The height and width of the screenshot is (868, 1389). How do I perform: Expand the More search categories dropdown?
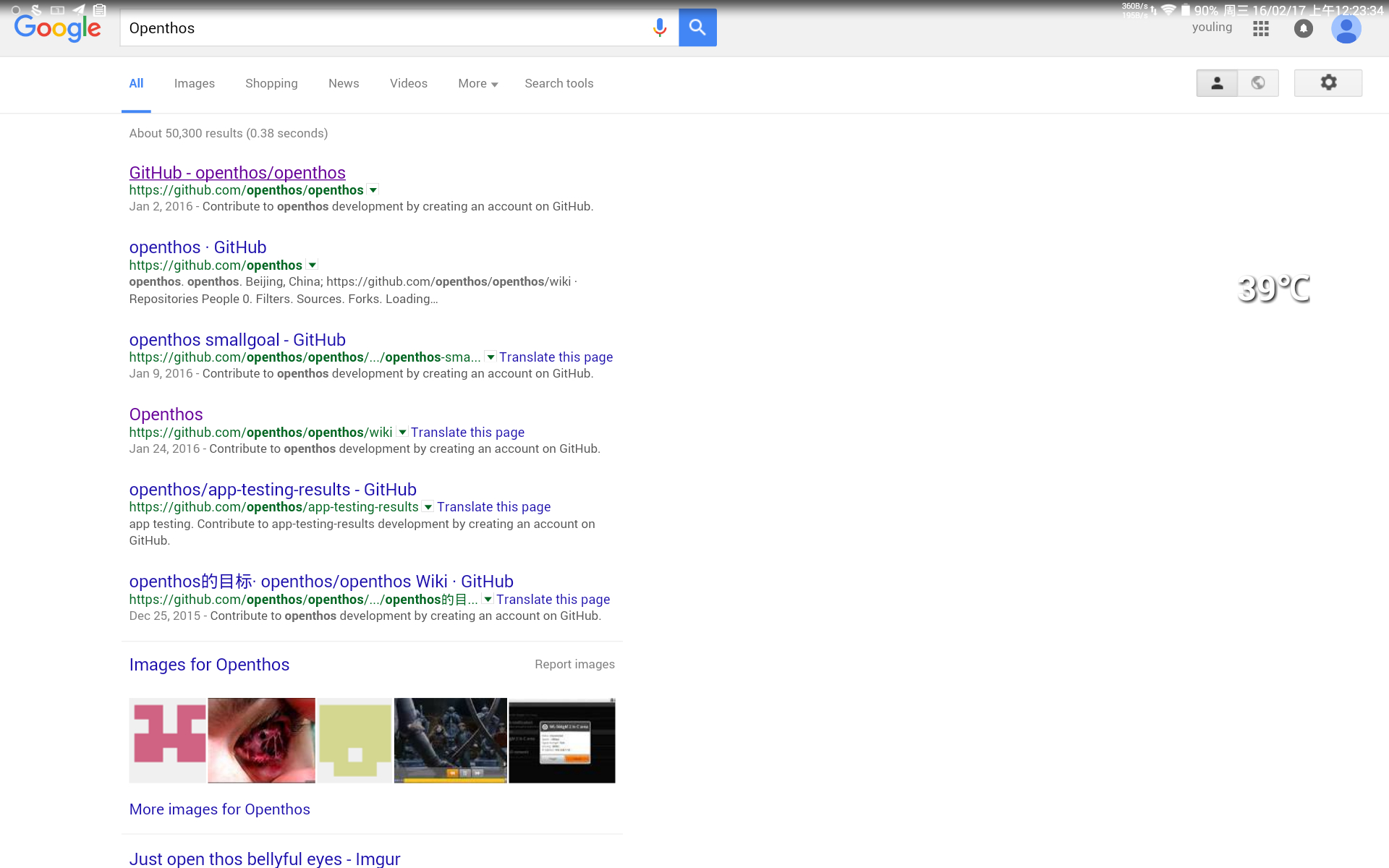coord(478,83)
